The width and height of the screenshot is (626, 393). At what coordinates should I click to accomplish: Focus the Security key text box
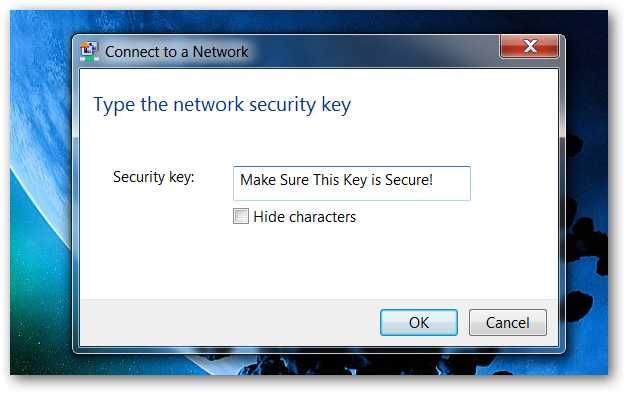coord(352,183)
